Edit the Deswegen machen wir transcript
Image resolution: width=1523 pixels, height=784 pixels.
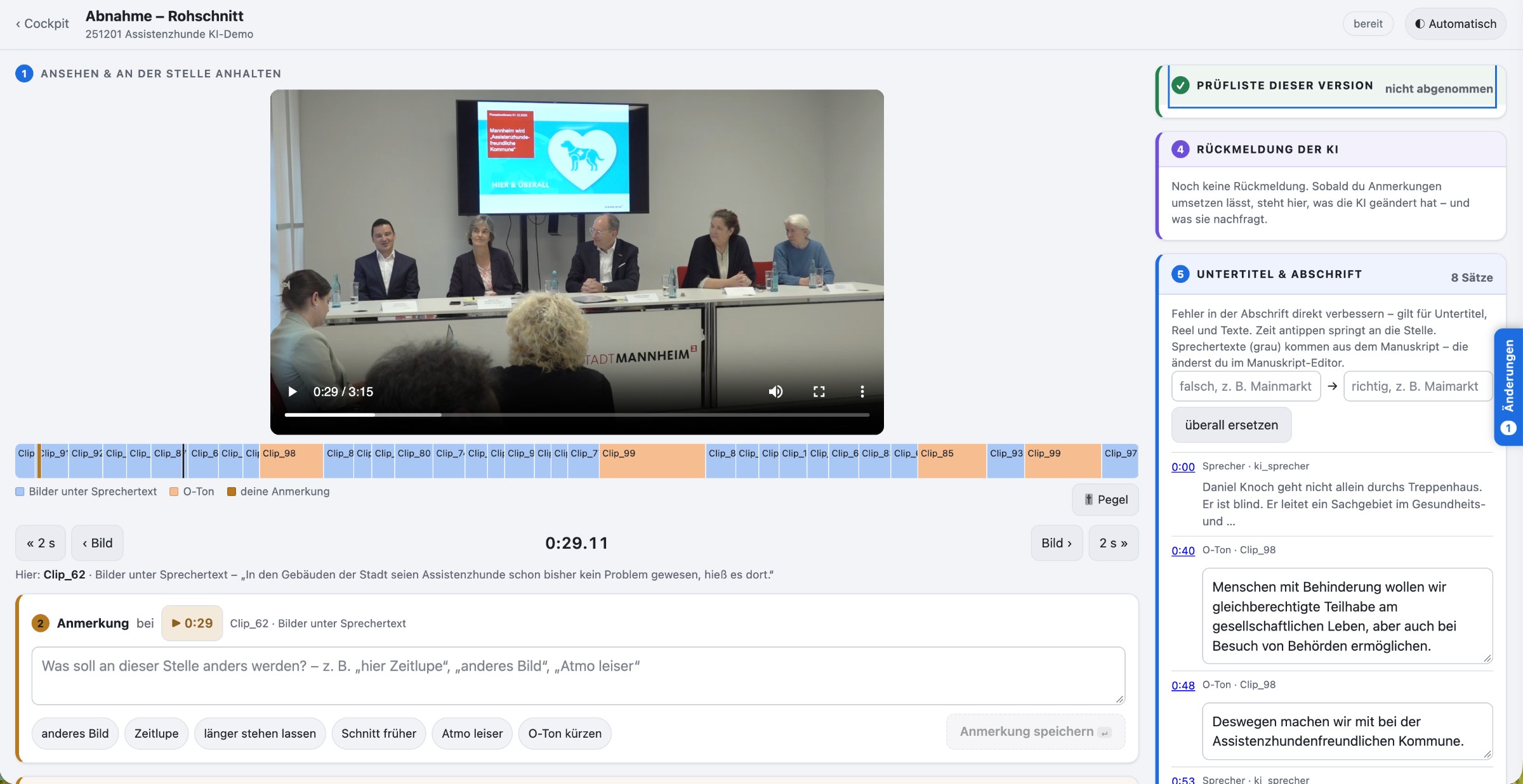pos(1347,731)
